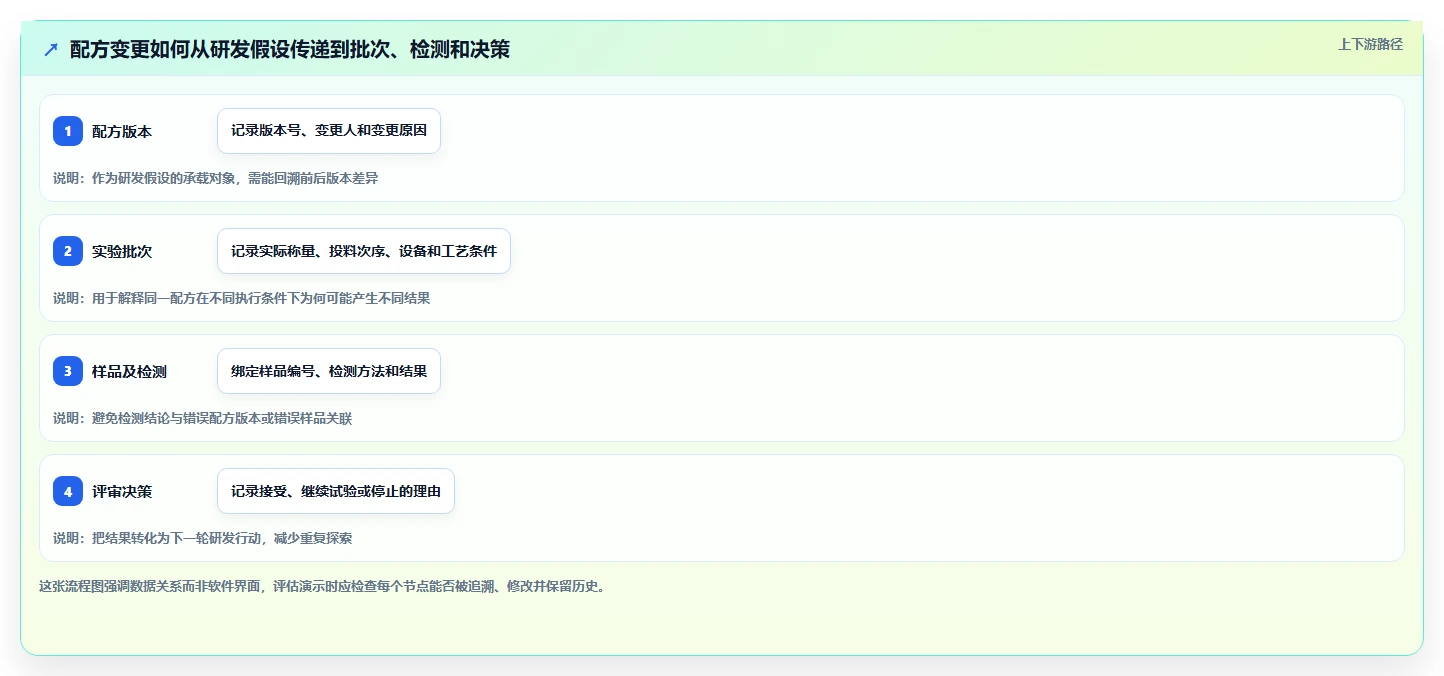The width and height of the screenshot is (1444, 676).
Task: Select the 实验批次 step label
Action: tap(122, 251)
